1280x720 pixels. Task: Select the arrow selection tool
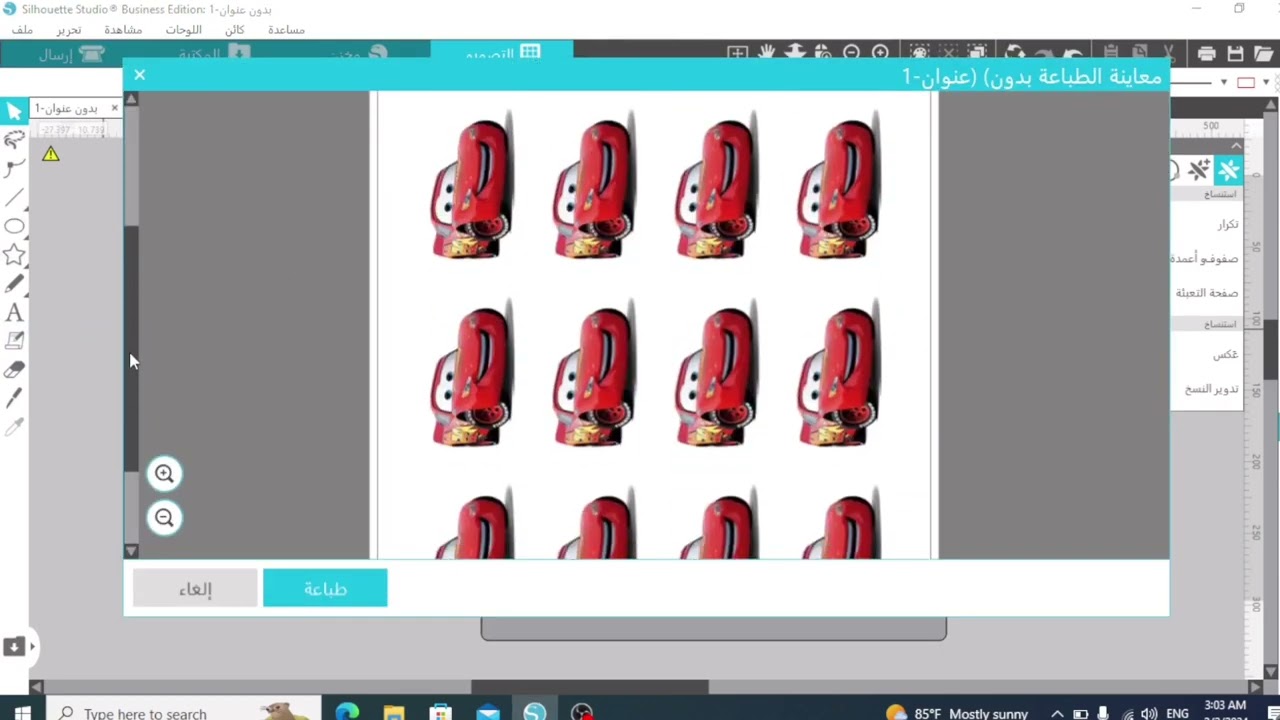tap(14, 110)
